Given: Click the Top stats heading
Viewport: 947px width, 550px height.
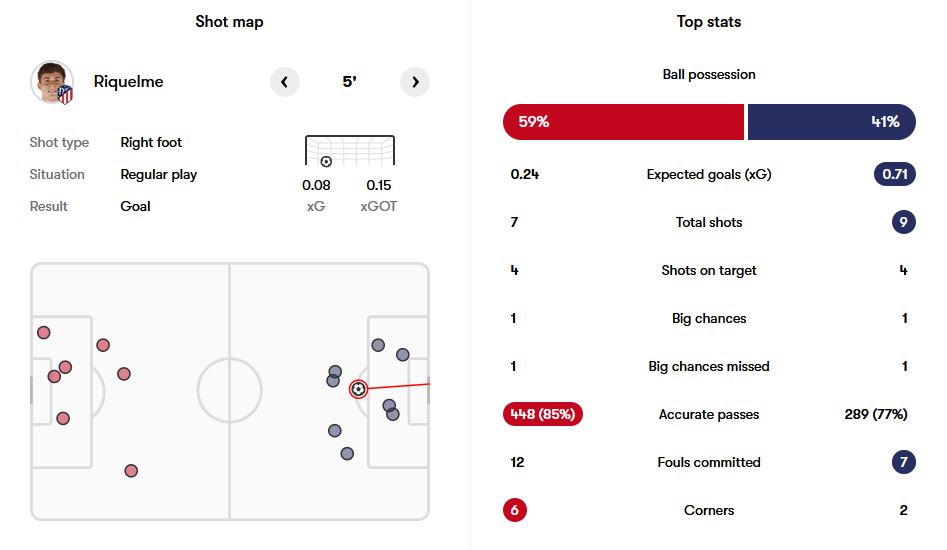Looking at the screenshot, I should click(x=709, y=22).
